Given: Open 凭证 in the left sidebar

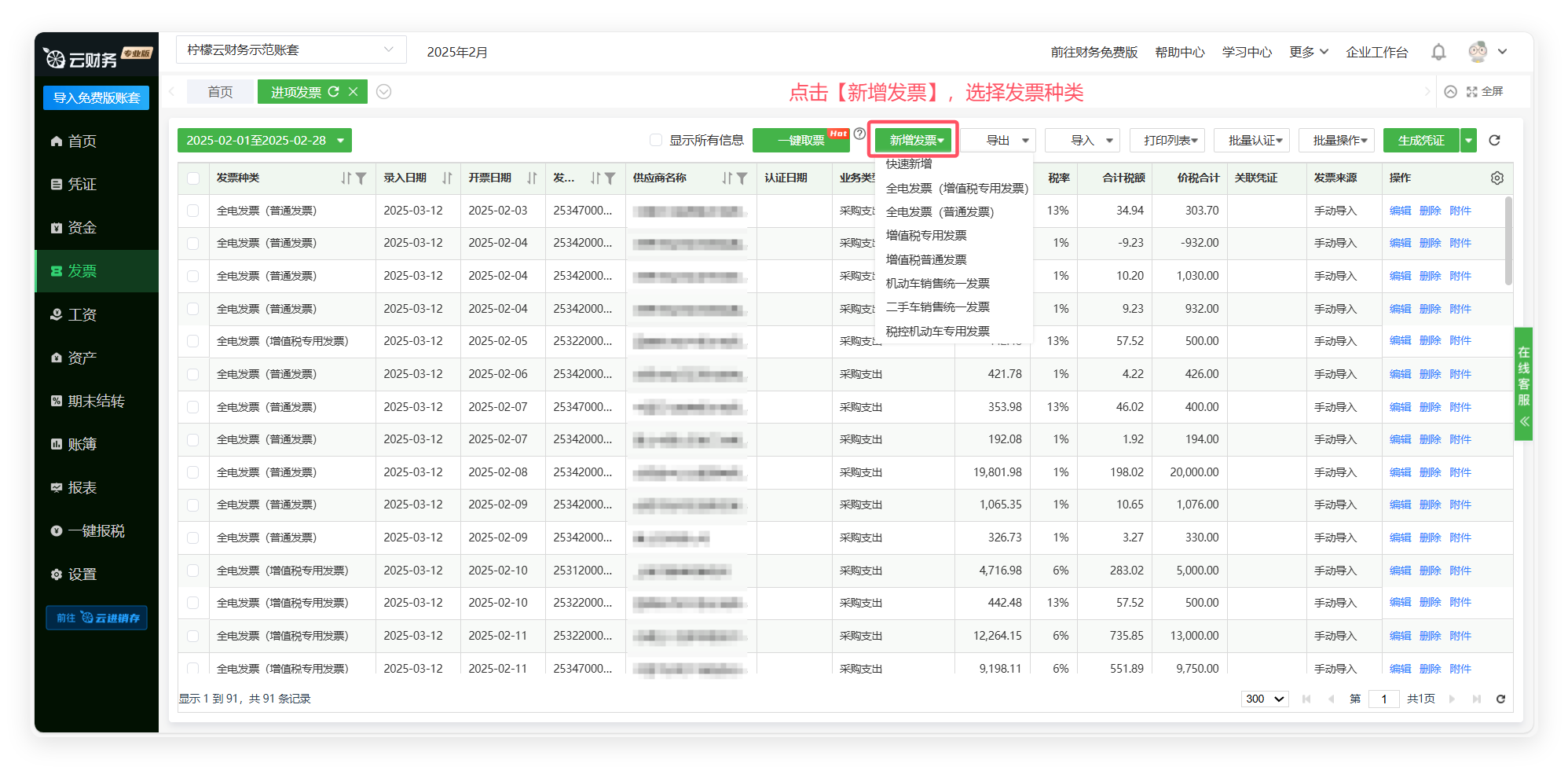Looking at the screenshot, I should click(82, 184).
